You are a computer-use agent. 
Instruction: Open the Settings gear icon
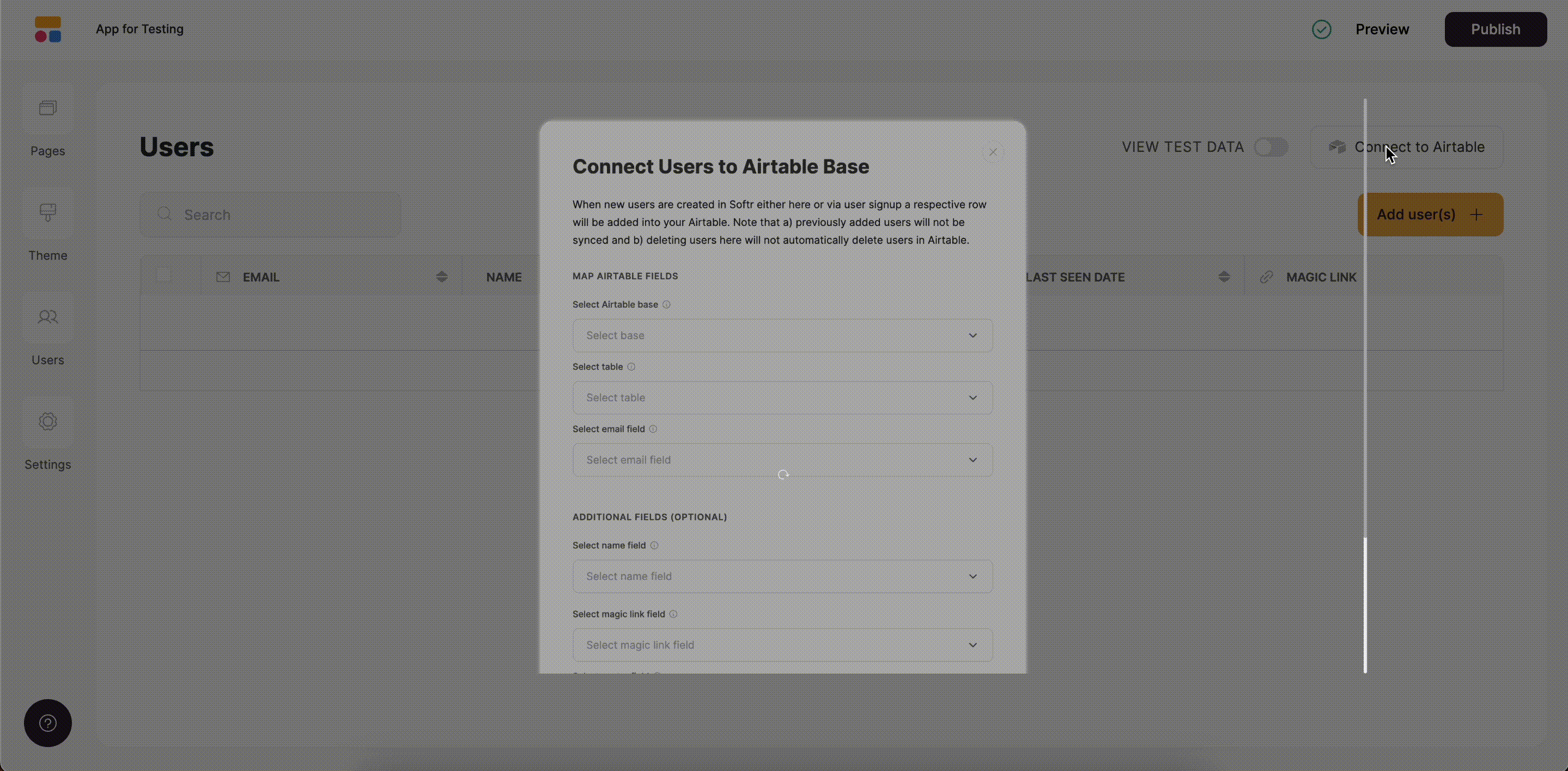point(47,421)
